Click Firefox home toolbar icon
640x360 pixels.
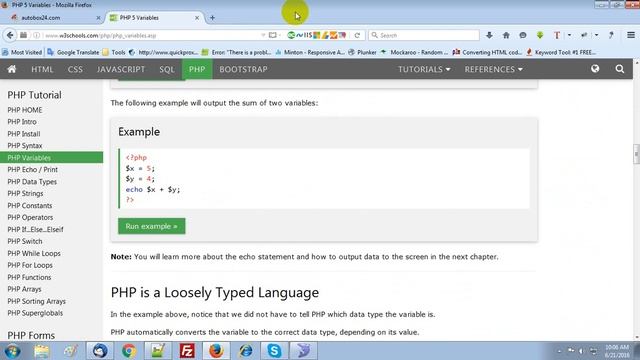tap(506, 36)
